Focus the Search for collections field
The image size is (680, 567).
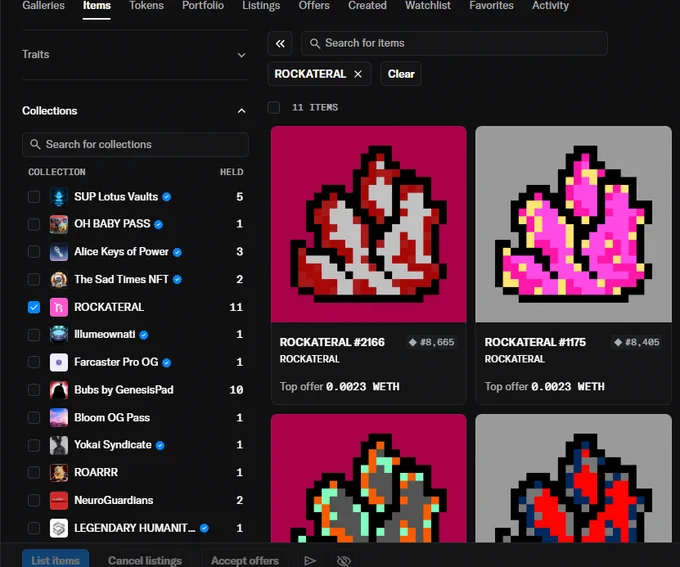[x=135, y=144]
